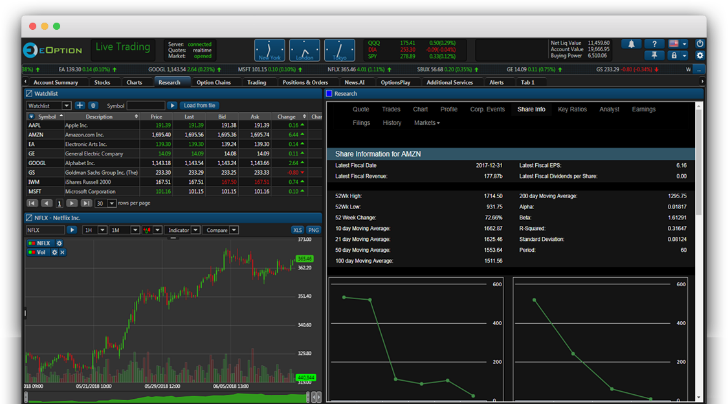
Task: Click the watchlist Symbol input field
Action: coord(146,105)
